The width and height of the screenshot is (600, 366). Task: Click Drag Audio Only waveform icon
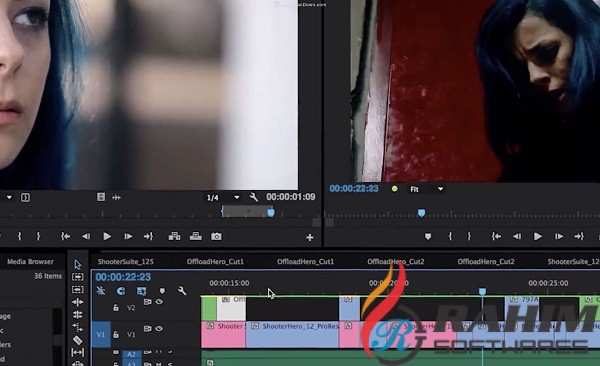pyautogui.click(x=117, y=198)
